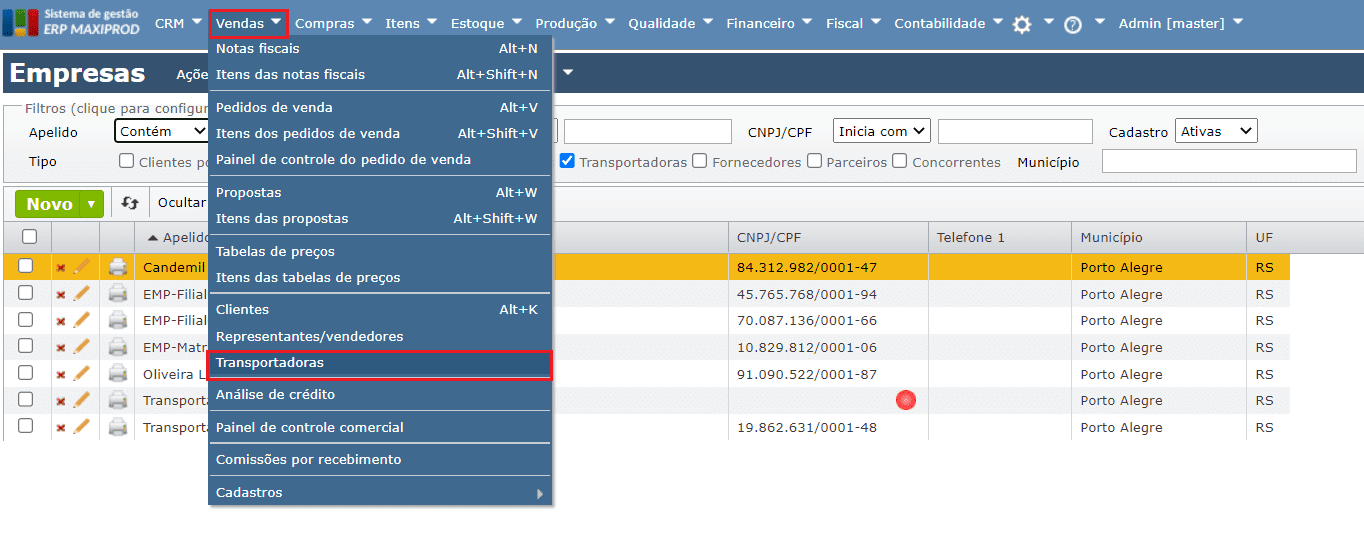Open the Compras menu dropdown
This screenshot has height=545, width=1364.
[333, 23]
